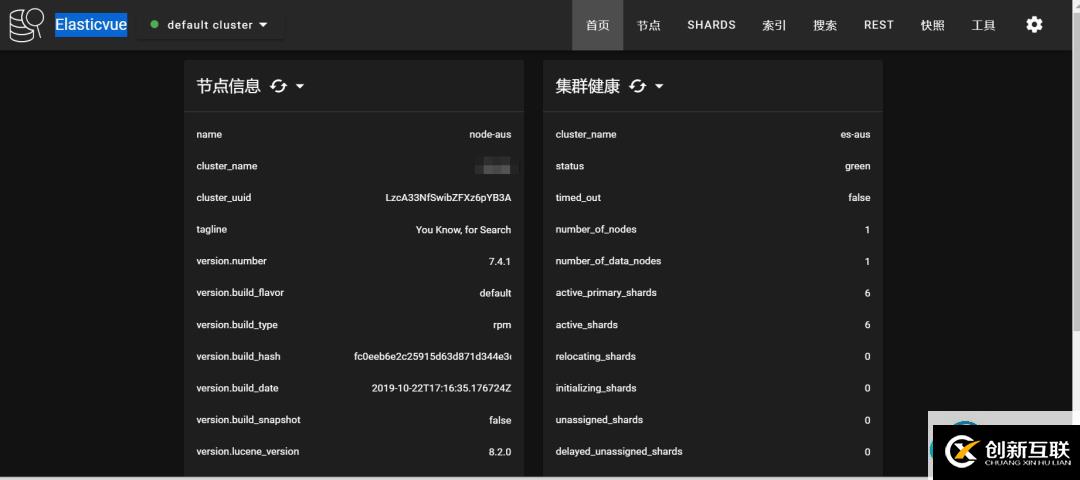Refresh the 节点信息 panel
The image size is (1080, 480).
278,86
